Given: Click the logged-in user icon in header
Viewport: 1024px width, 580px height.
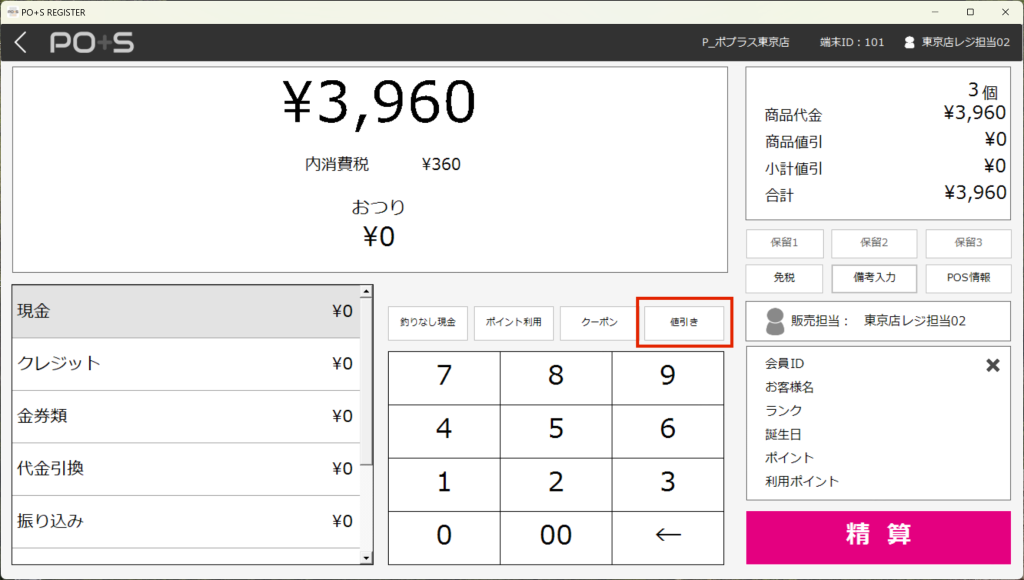Looking at the screenshot, I should click(909, 43).
